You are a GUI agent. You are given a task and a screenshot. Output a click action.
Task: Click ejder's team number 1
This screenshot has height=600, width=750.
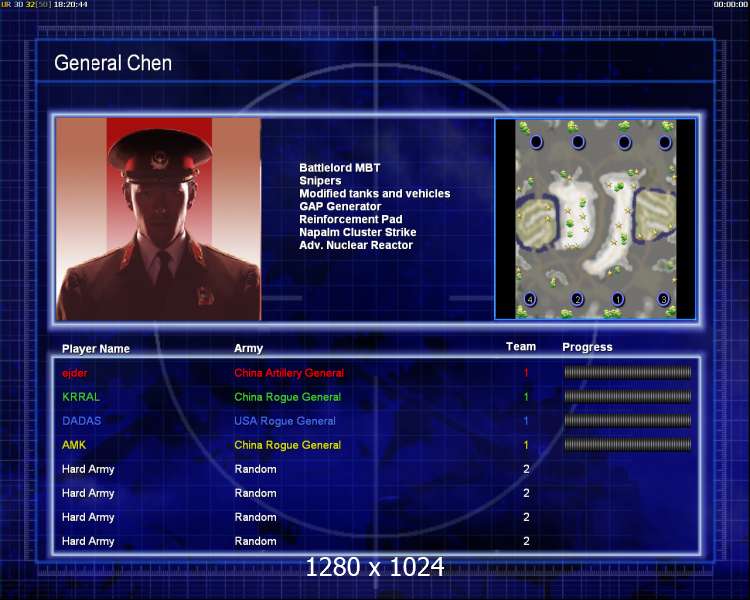click(526, 373)
